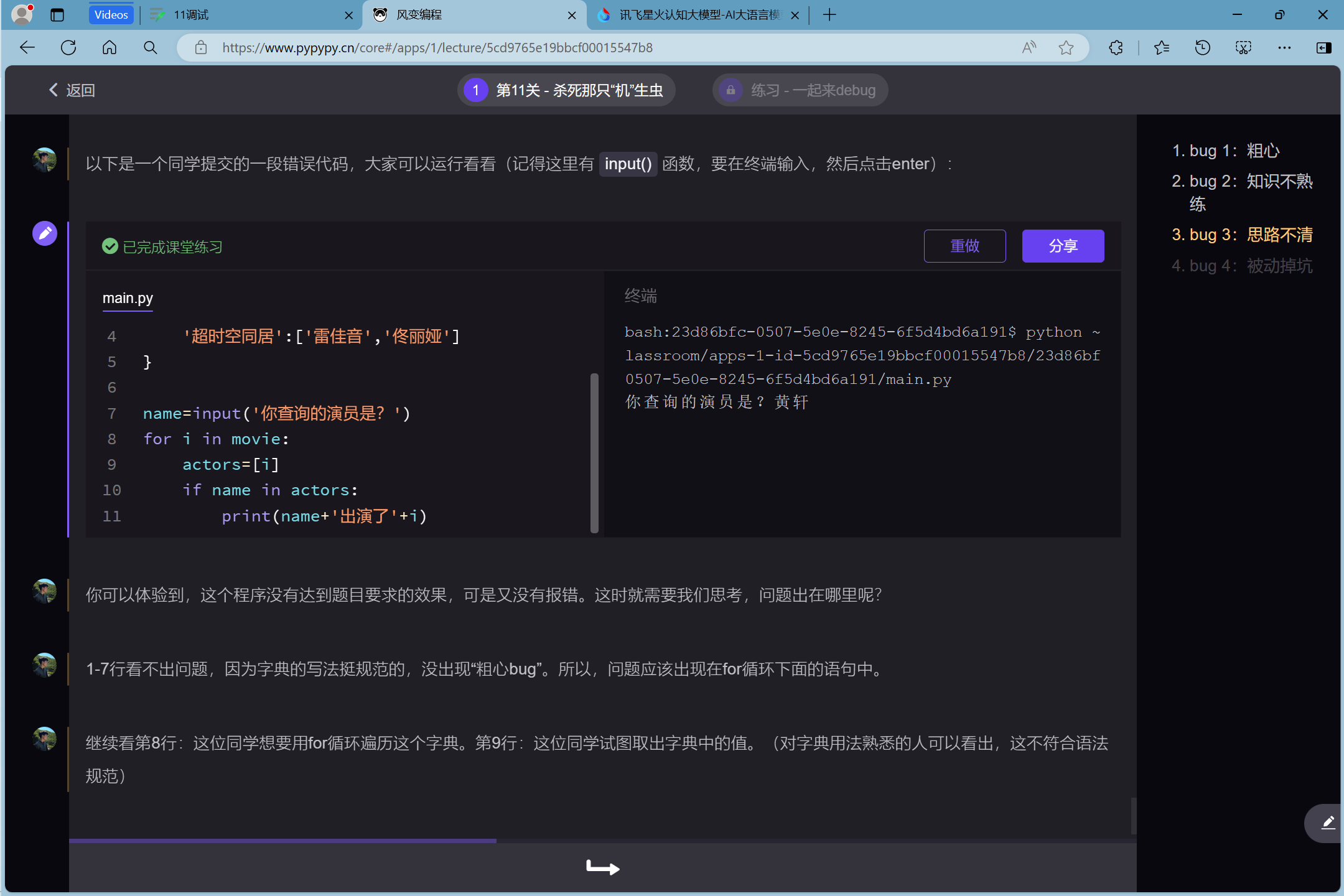Click avatar beside 你可以体验到 message
The image size is (1344, 896).
tap(45, 591)
